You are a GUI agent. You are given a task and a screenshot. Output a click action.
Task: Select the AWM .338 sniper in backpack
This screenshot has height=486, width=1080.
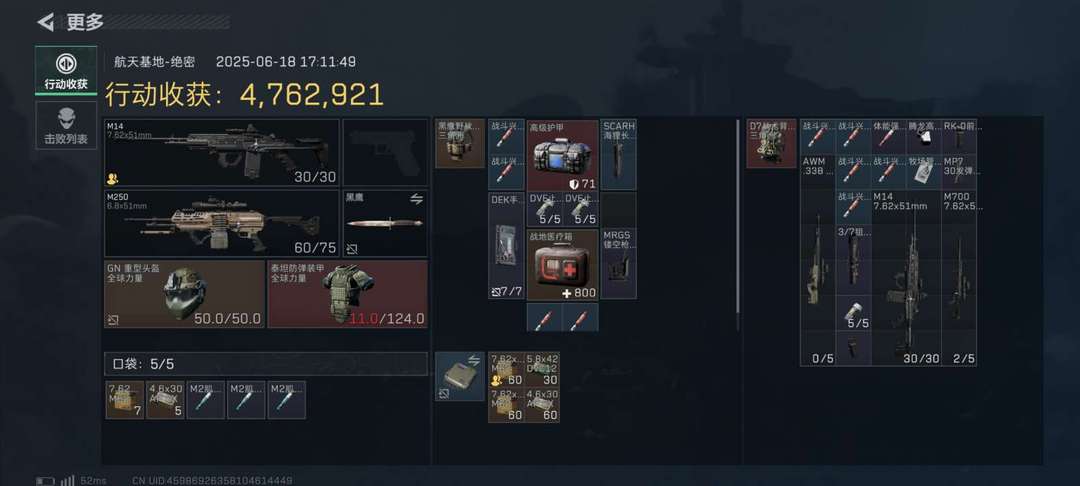click(818, 260)
